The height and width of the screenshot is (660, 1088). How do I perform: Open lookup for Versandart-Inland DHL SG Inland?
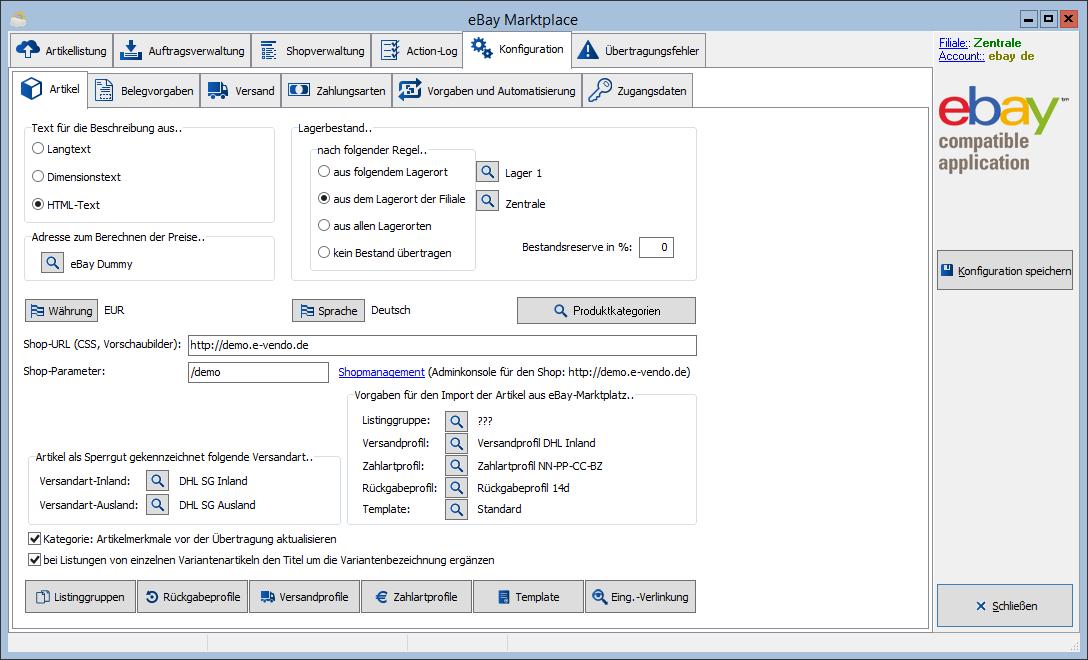tap(158, 480)
